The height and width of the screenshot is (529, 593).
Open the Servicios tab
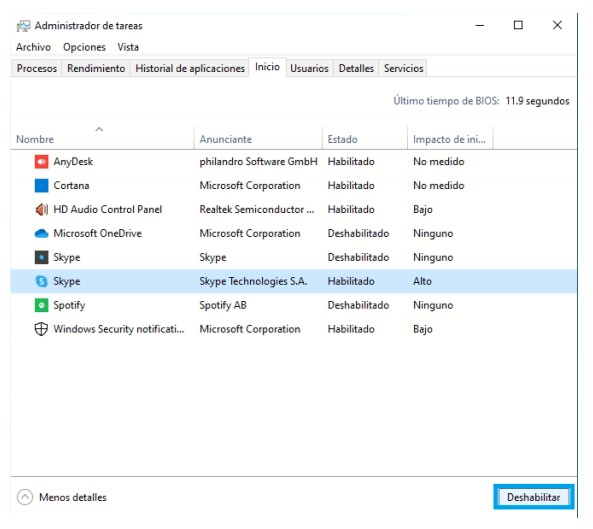coord(403,68)
